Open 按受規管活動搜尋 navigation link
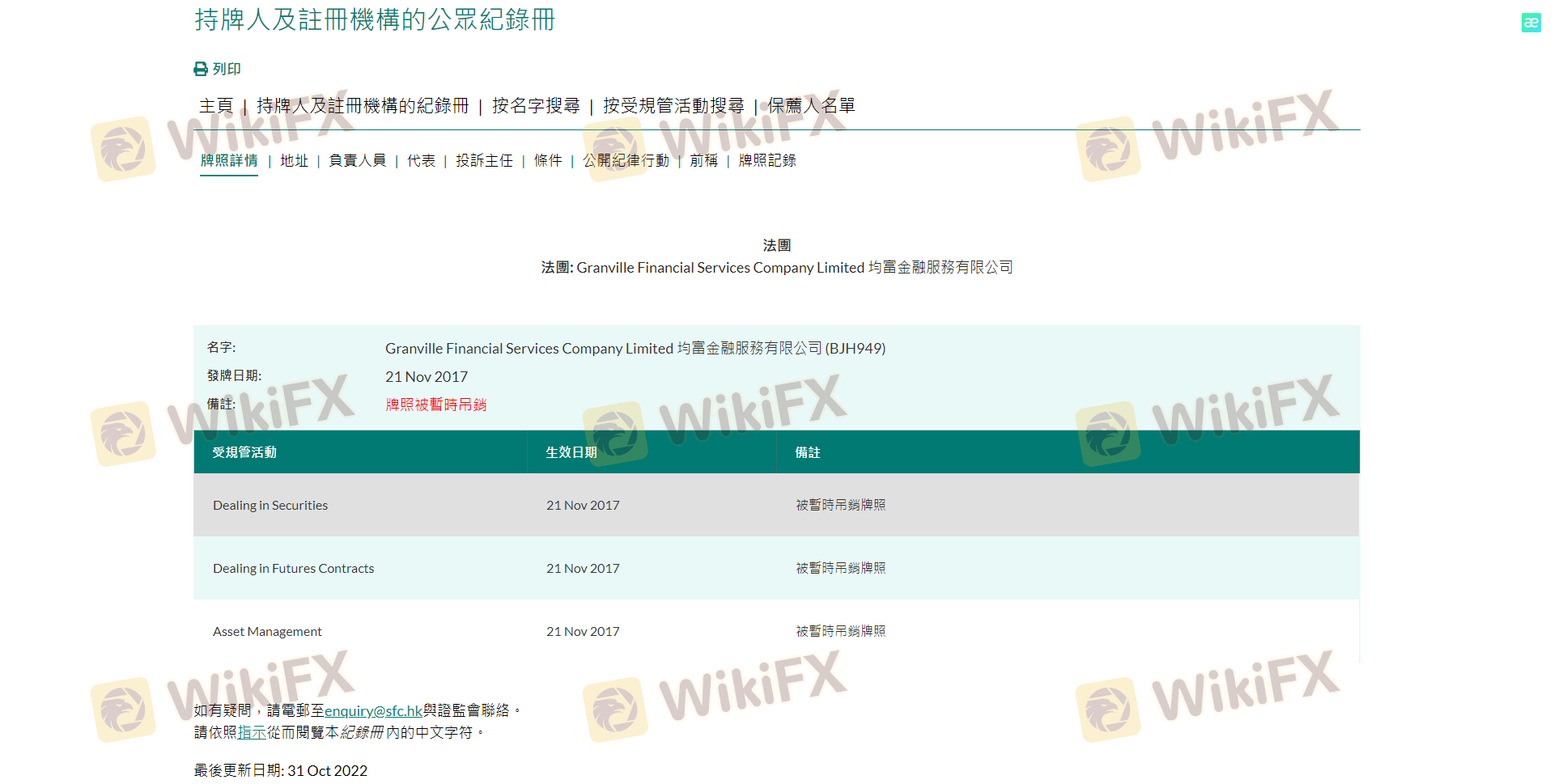 pos(673,106)
